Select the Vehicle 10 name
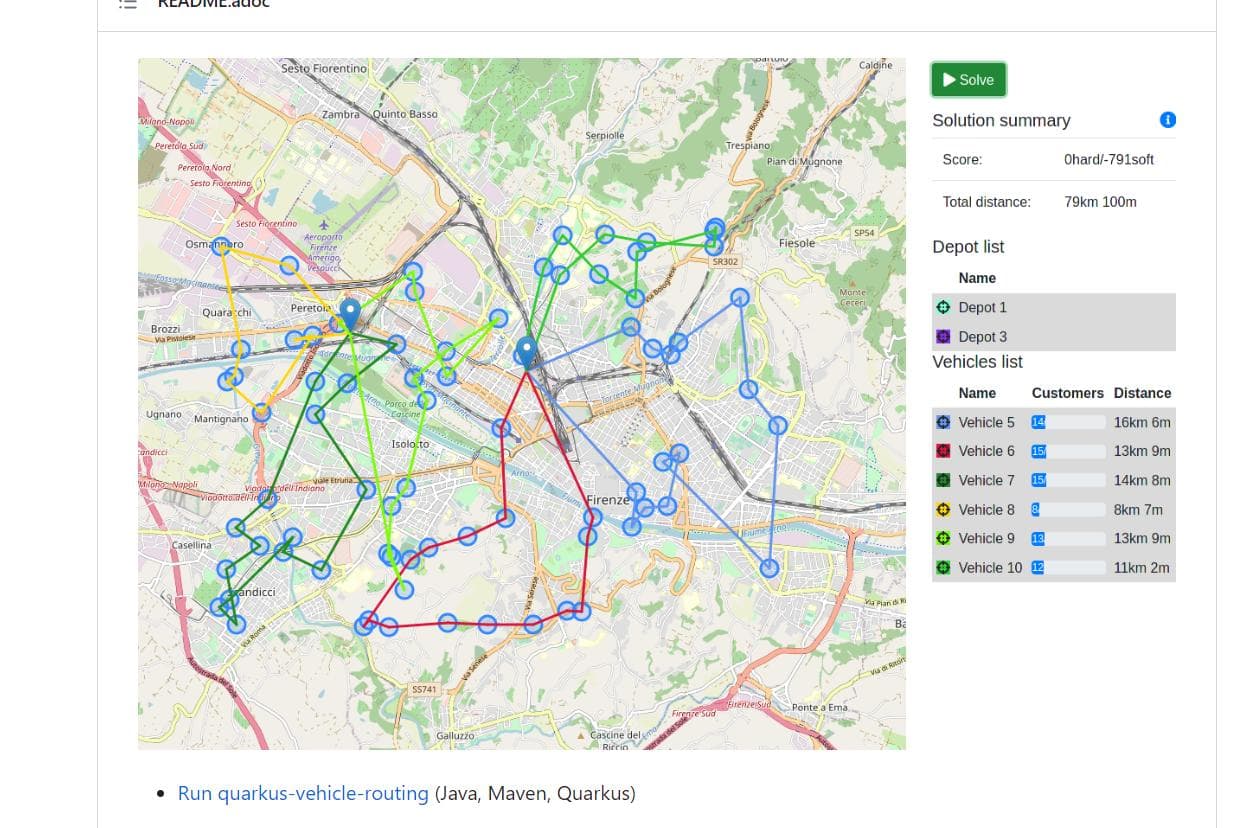The image size is (1239, 828). pyautogui.click(x=990, y=567)
